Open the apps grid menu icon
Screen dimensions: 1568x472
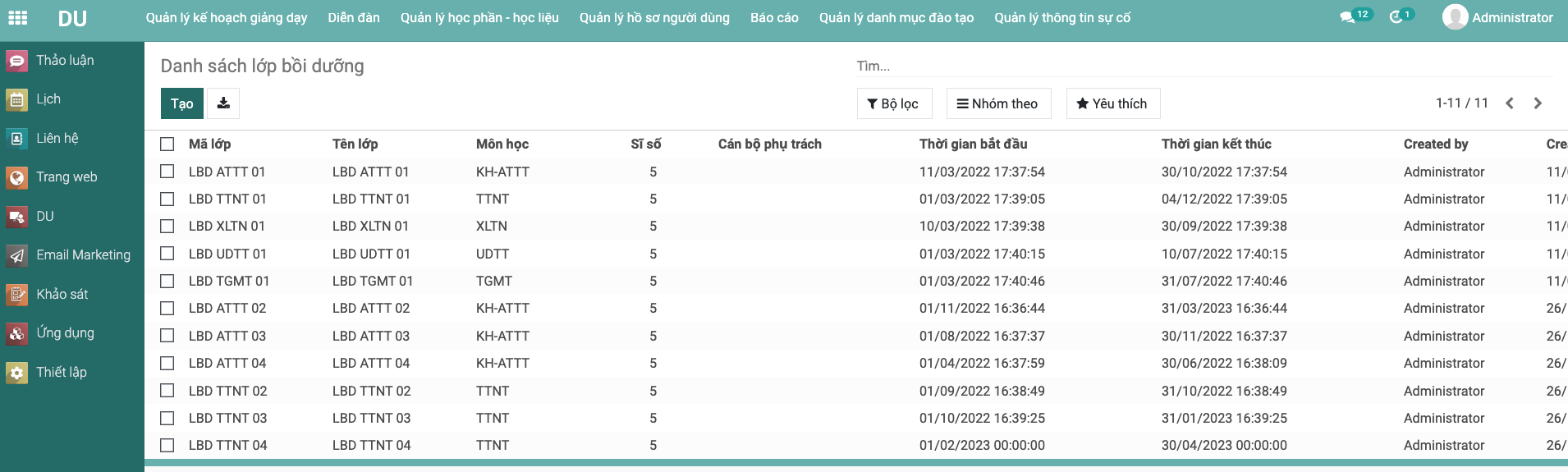point(17,17)
